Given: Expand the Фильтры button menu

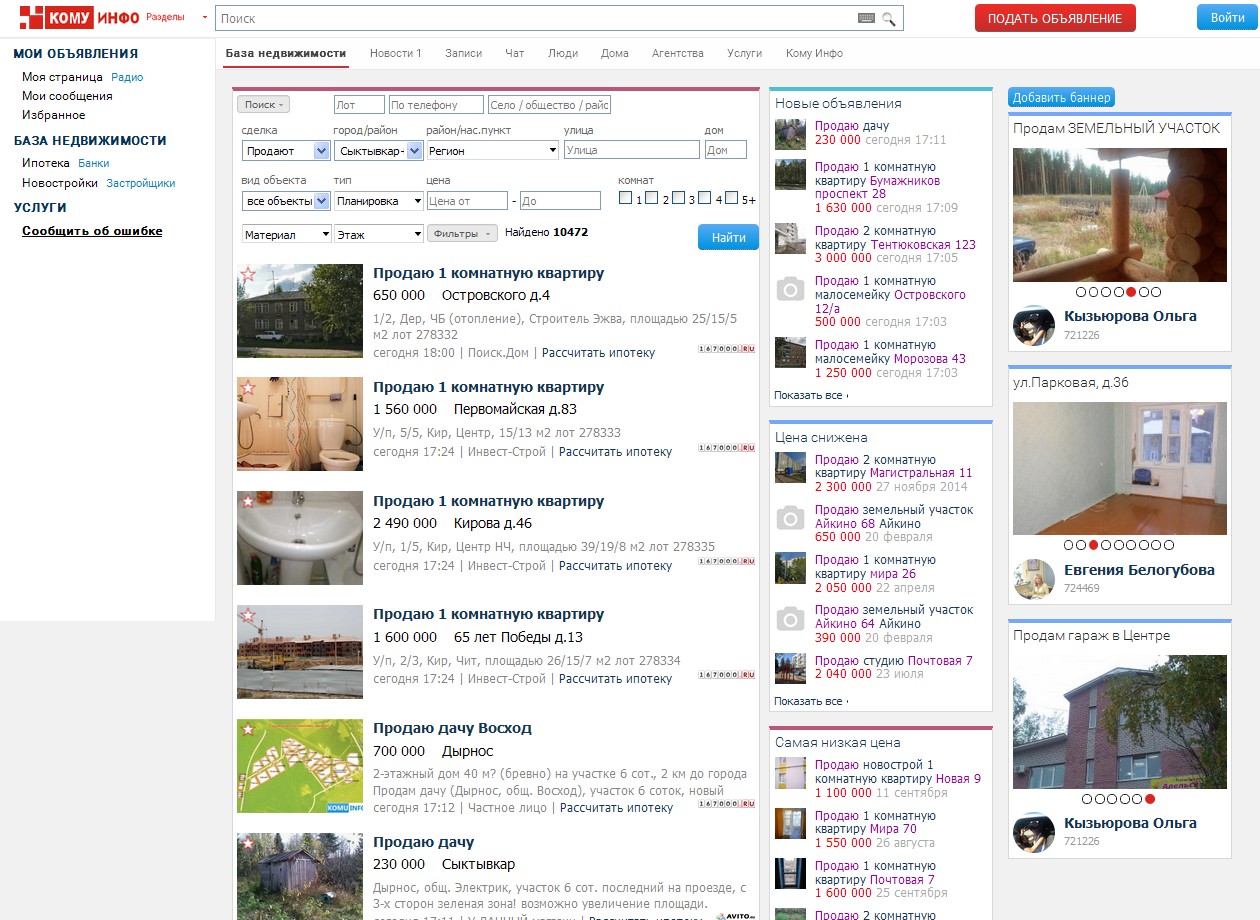Looking at the screenshot, I should (x=462, y=233).
